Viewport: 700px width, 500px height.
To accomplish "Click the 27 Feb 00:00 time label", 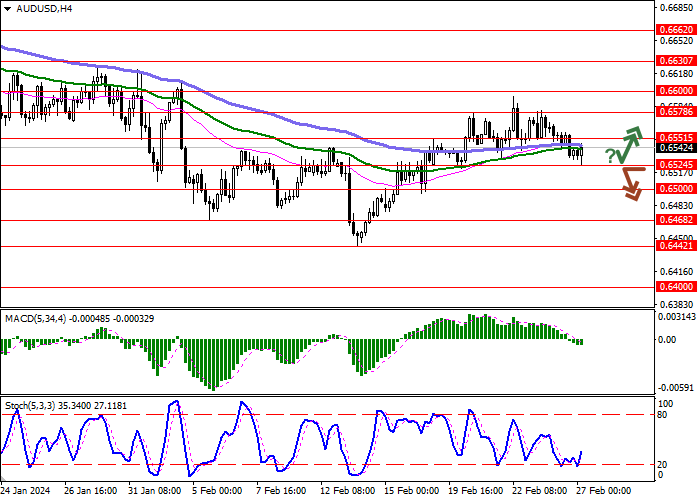I will click(604, 491).
